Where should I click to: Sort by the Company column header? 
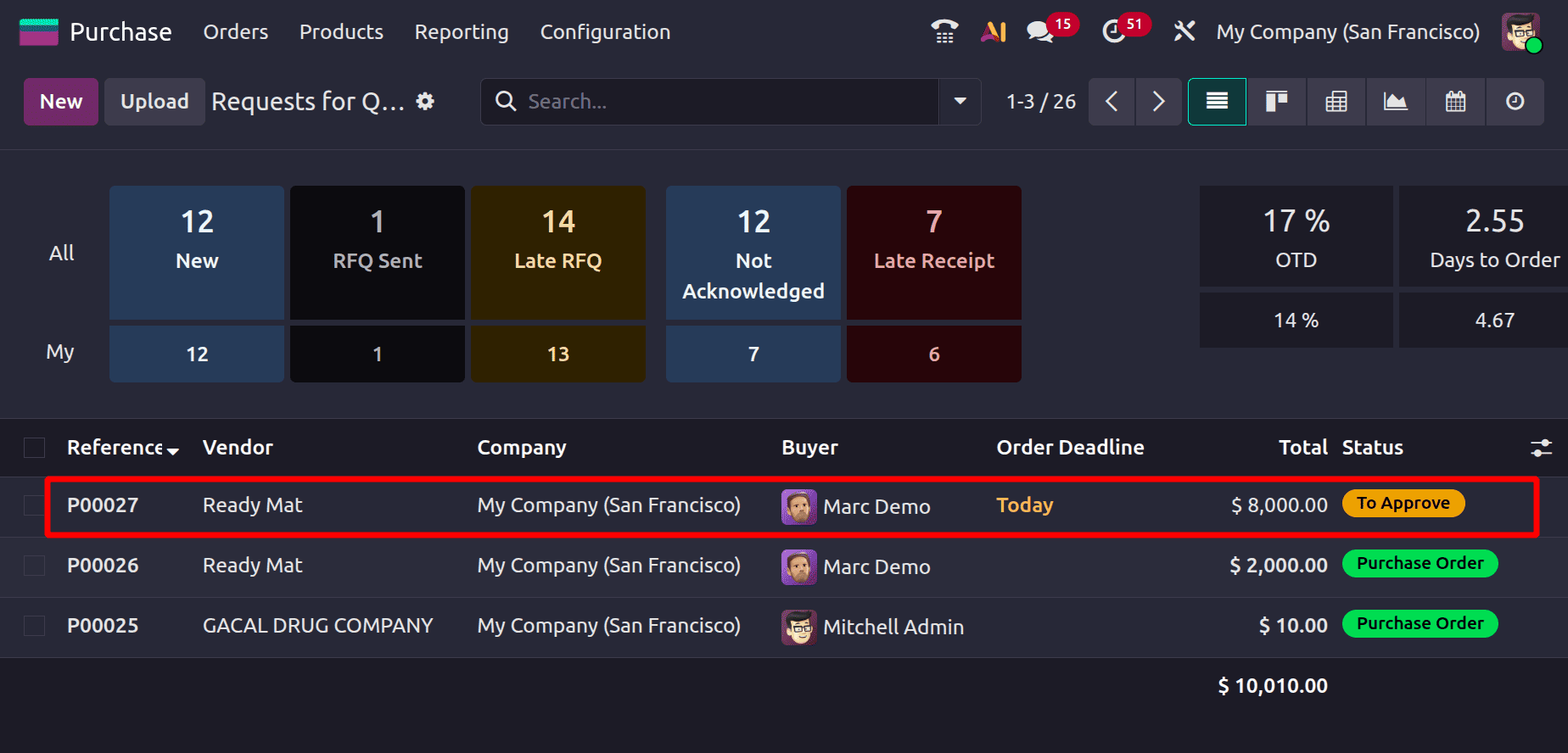tap(522, 448)
